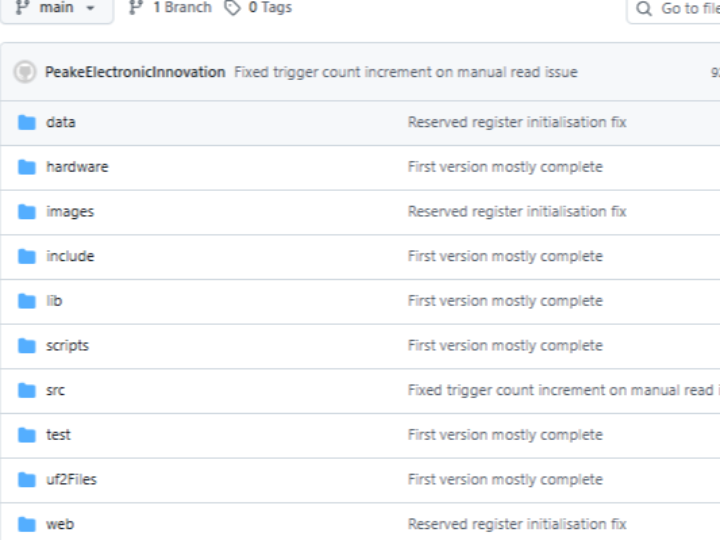Screen dimensions: 720x540
Task: Click the hardware folder icon
Action: [x=27, y=167]
